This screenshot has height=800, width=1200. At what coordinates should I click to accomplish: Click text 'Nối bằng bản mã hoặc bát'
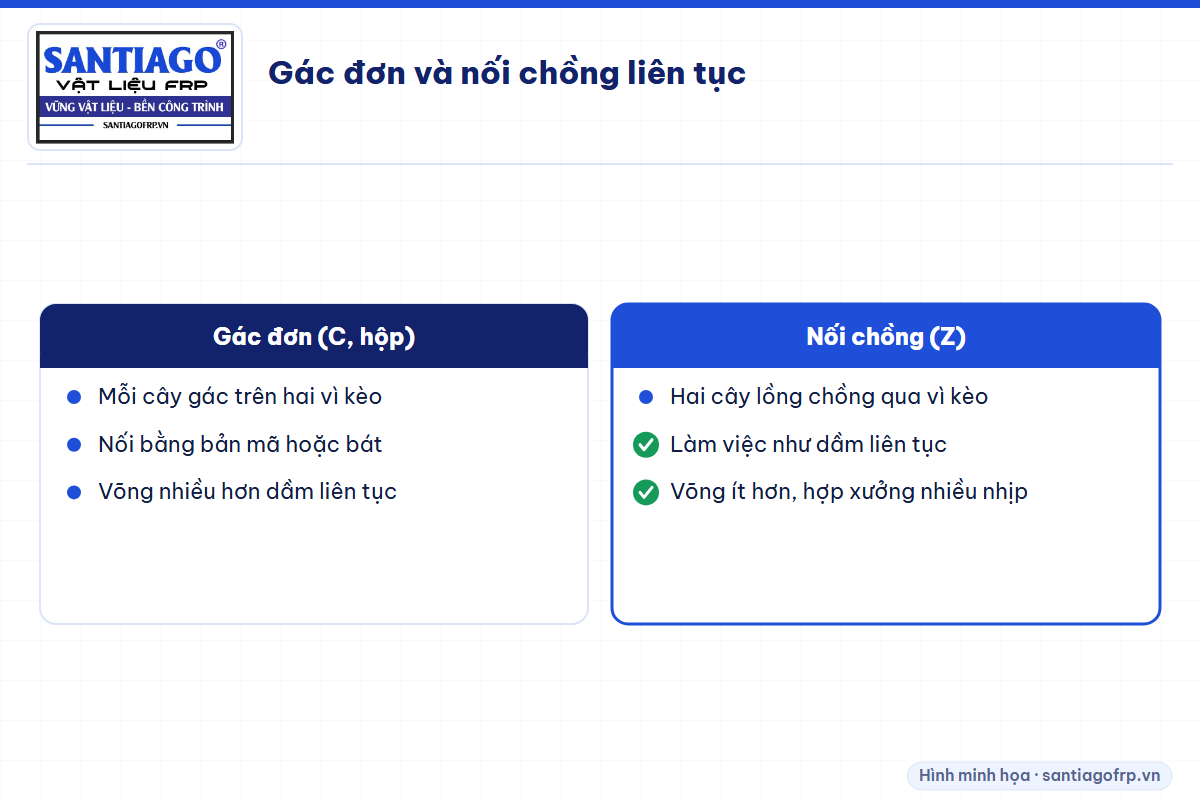point(240,444)
